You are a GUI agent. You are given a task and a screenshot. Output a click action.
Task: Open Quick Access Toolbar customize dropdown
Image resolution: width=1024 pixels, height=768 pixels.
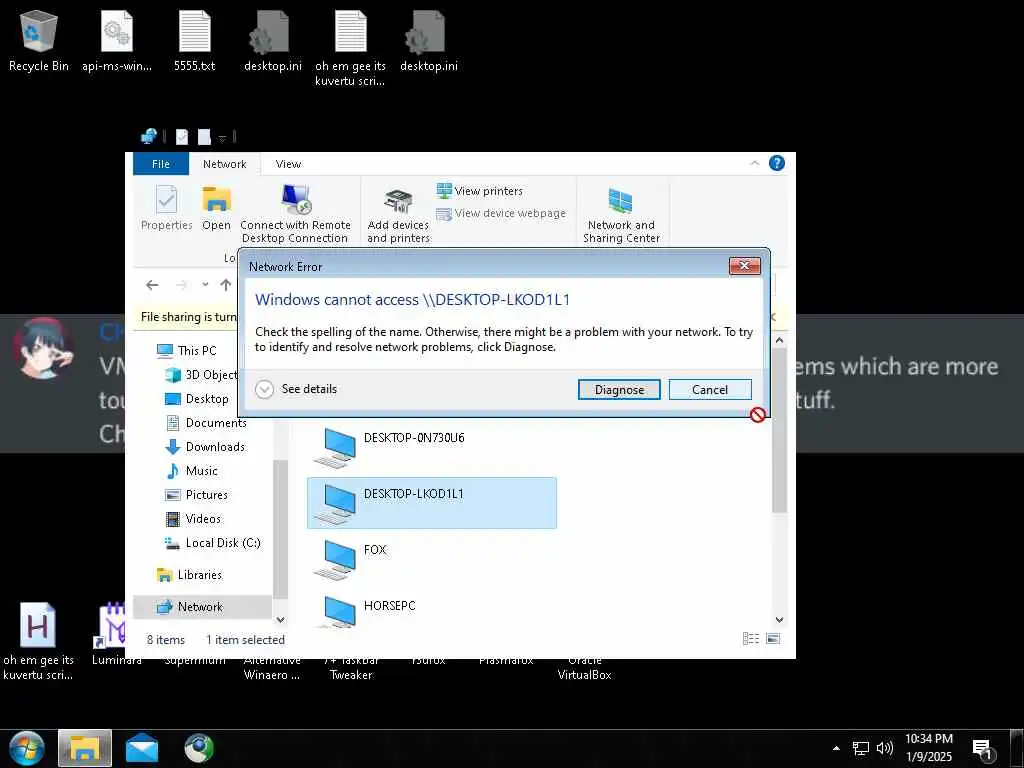(x=222, y=138)
